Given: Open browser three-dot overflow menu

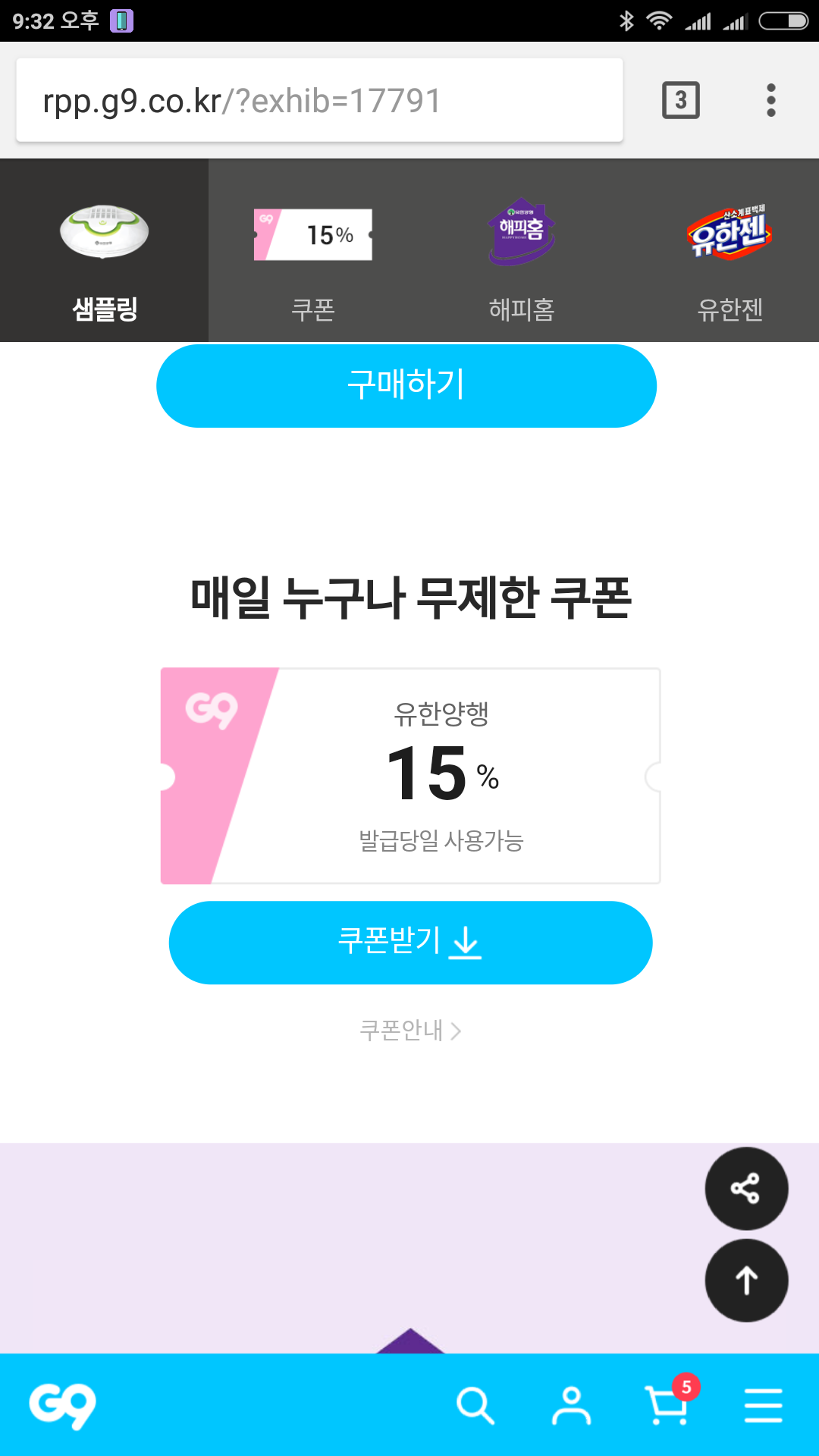Looking at the screenshot, I should point(771,100).
